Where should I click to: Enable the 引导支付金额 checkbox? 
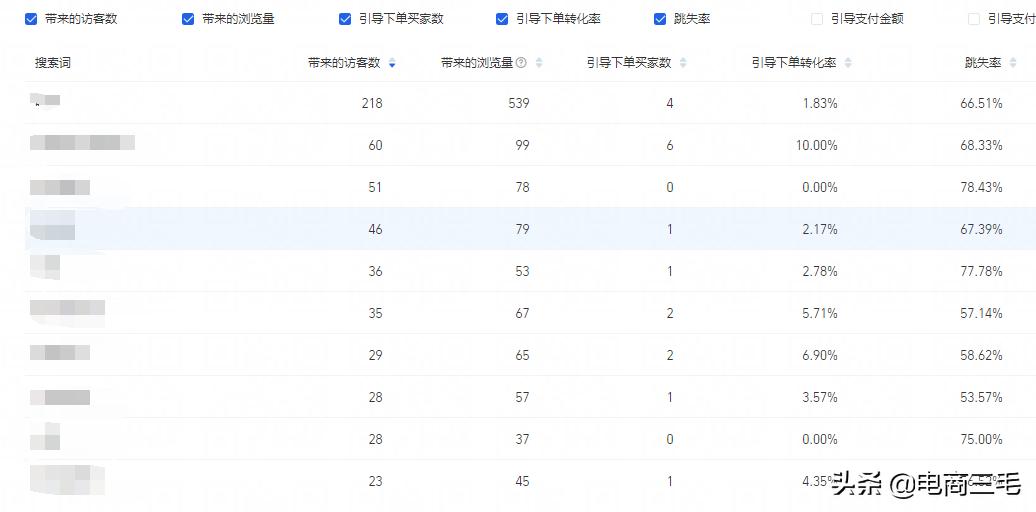coord(817,19)
